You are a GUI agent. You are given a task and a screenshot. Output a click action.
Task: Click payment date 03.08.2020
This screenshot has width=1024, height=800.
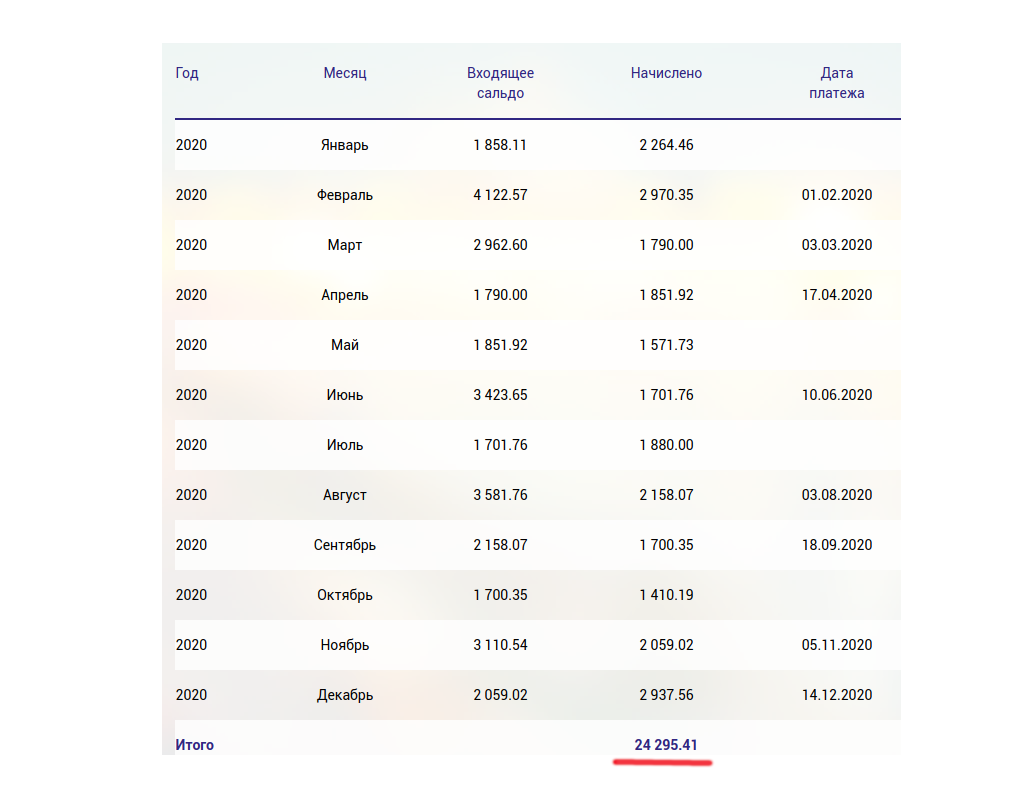coord(837,495)
